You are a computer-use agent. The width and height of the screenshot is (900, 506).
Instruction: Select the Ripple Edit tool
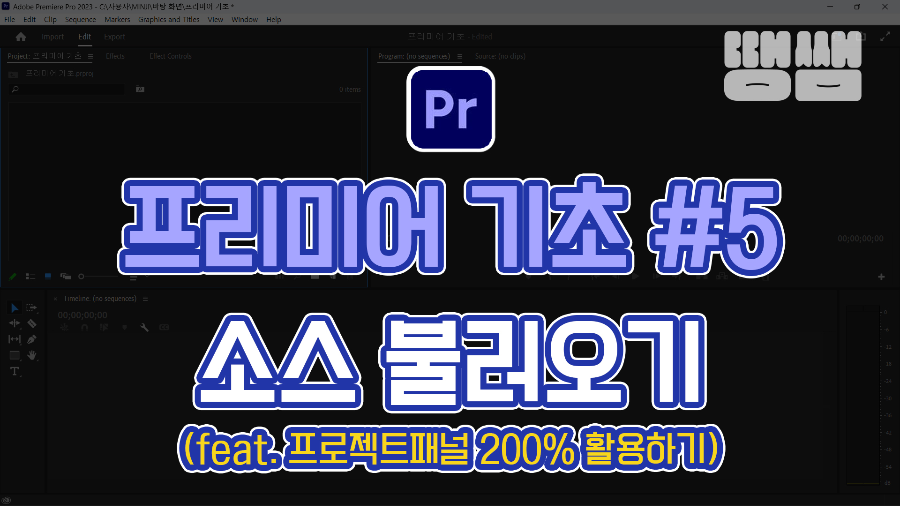tap(14, 324)
